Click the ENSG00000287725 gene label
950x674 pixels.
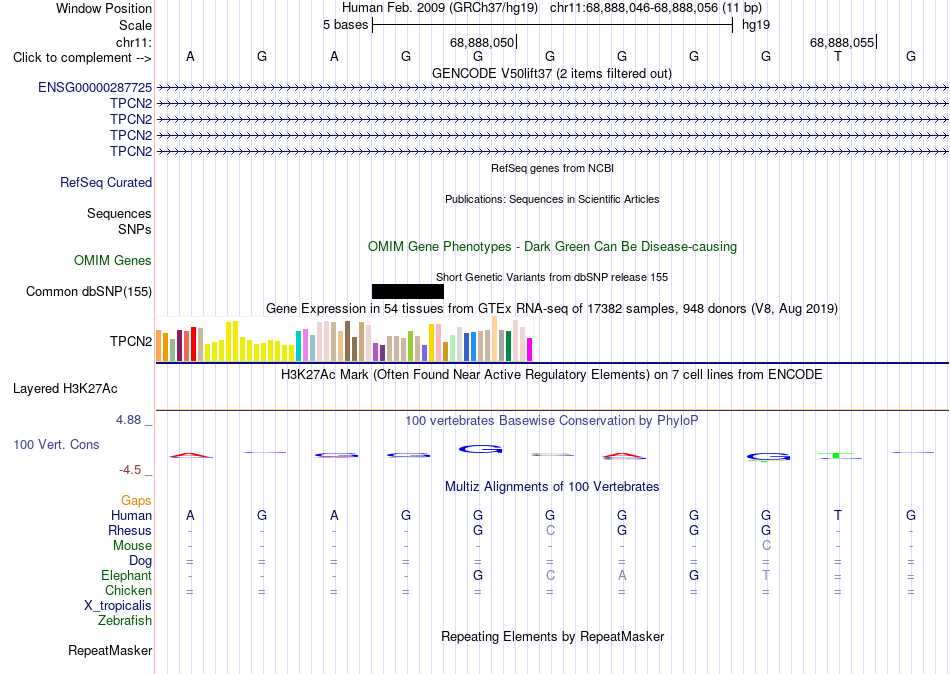coord(95,88)
